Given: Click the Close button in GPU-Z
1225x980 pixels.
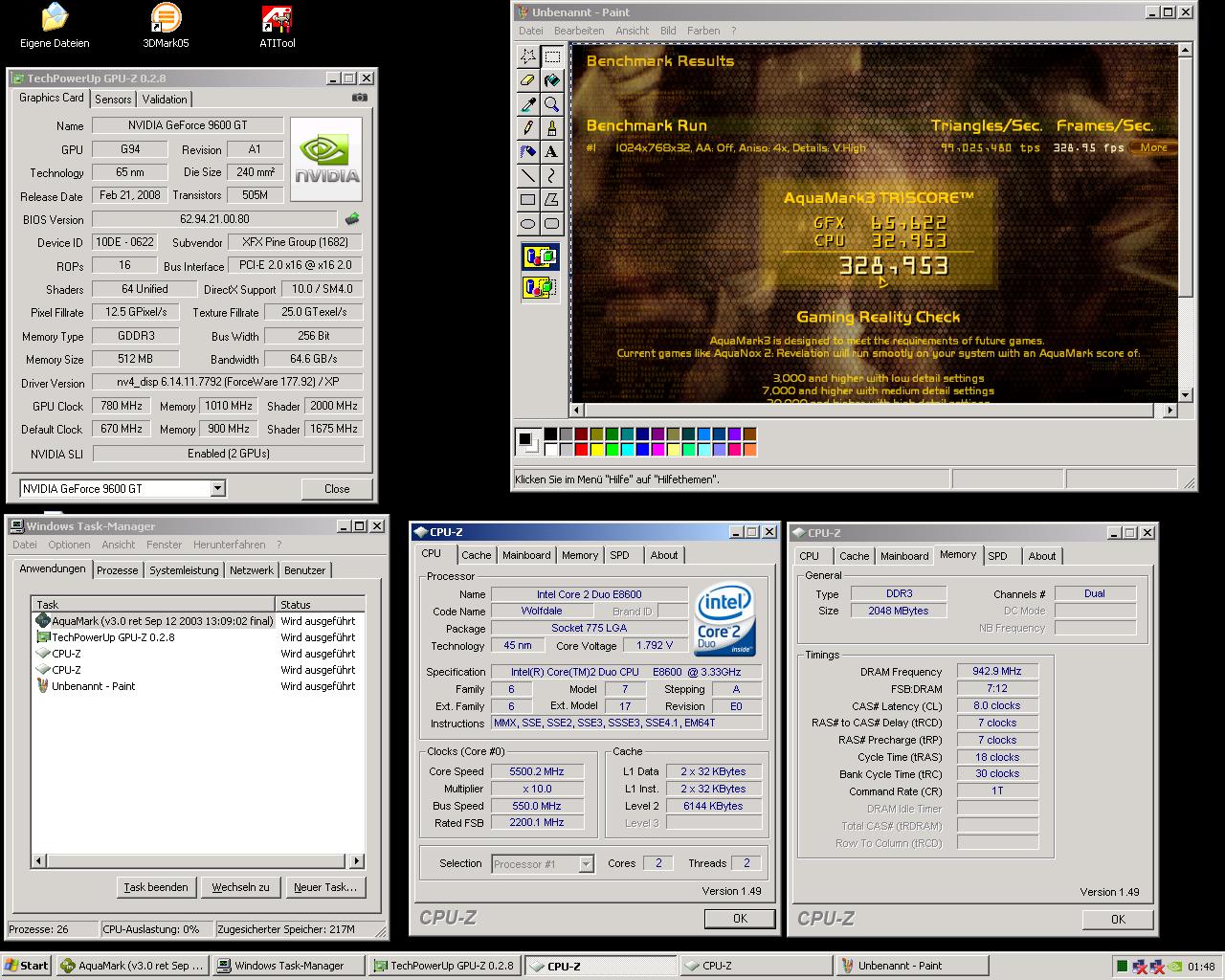Looking at the screenshot, I should click(x=337, y=488).
